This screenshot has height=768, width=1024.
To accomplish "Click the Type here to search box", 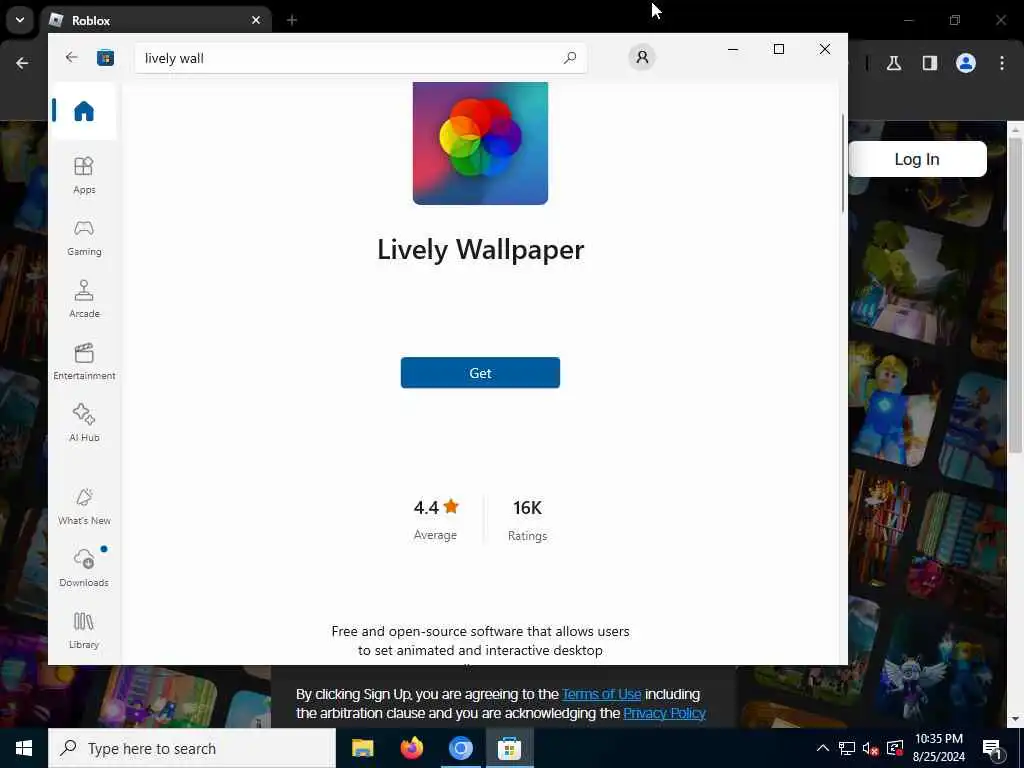I will pyautogui.click(x=192, y=748).
